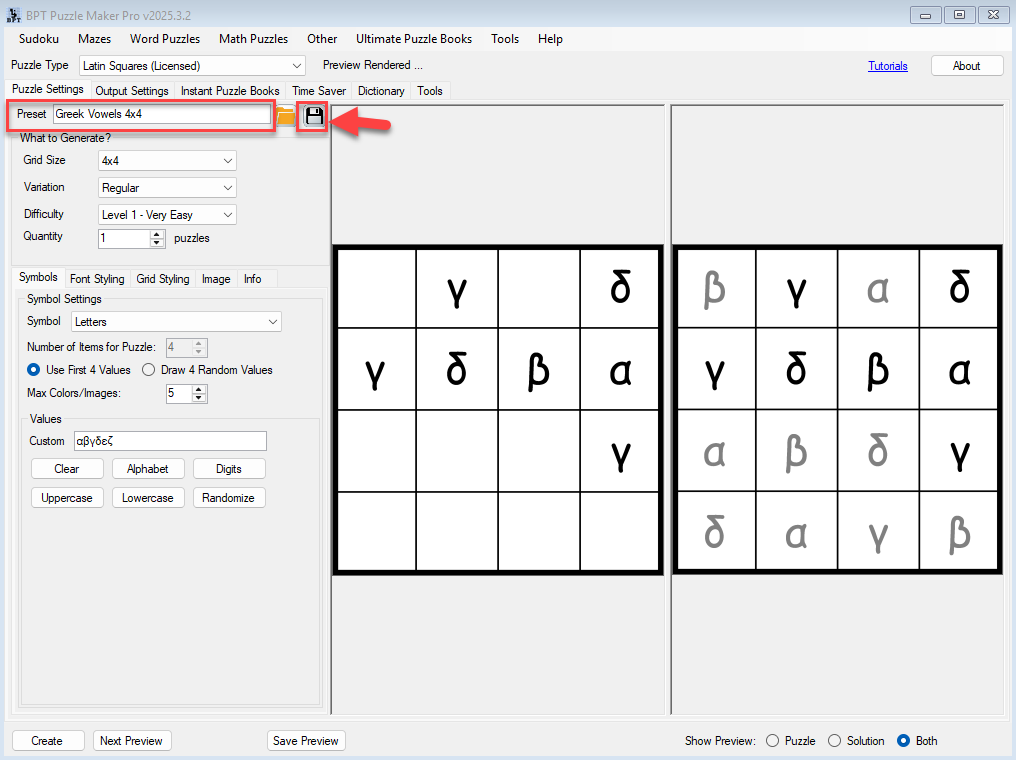This screenshot has width=1016, height=760.
Task: Open preset folder icon
Action: coord(286,116)
